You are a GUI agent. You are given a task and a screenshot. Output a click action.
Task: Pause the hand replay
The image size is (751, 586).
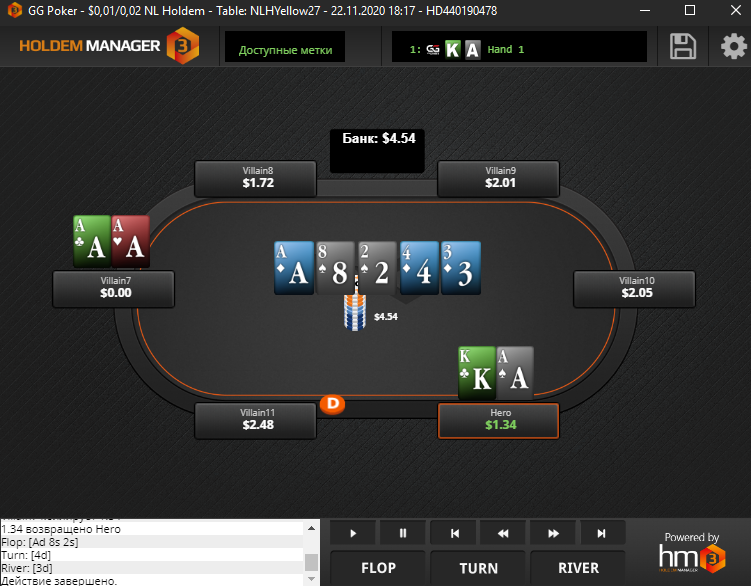pos(403,533)
